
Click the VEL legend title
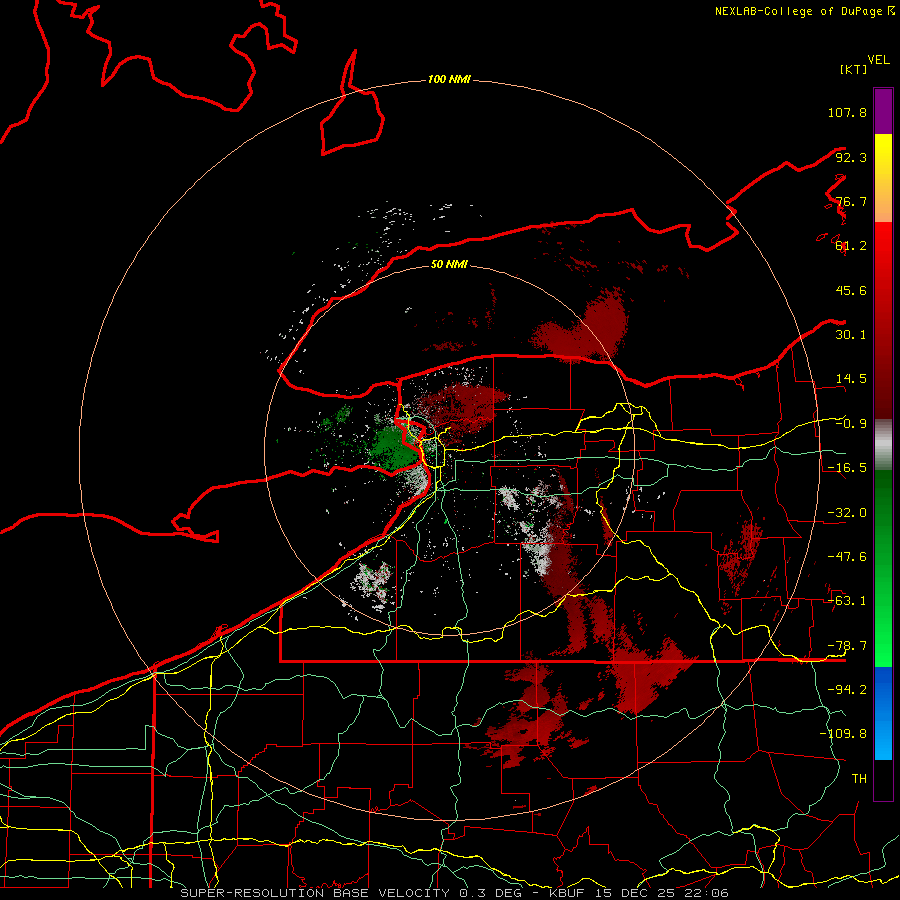pyautogui.click(x=879, y=60)
